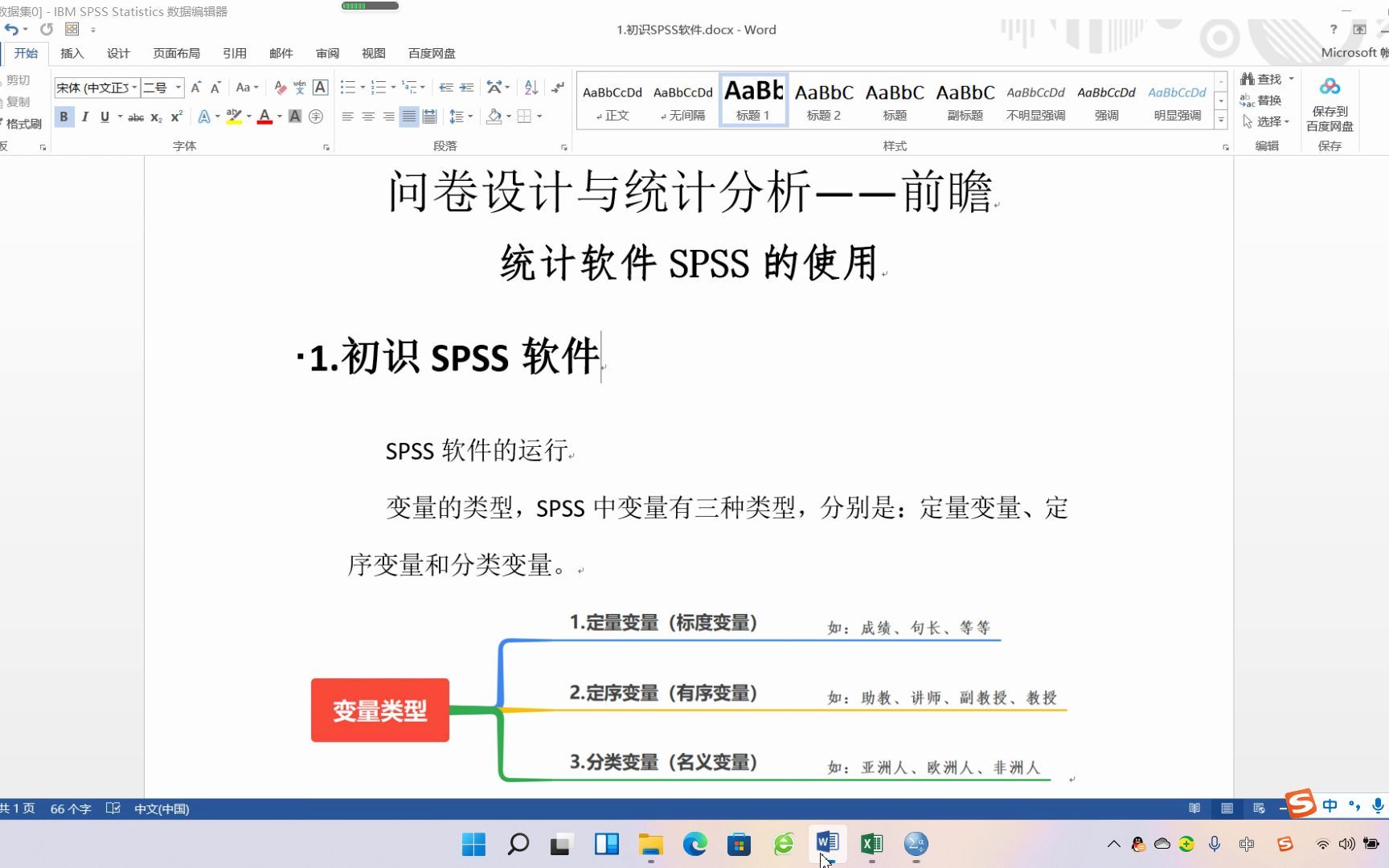Open the spelling check icon in status bar
This screenshot has width=1389, height=868.
point(113,809)
